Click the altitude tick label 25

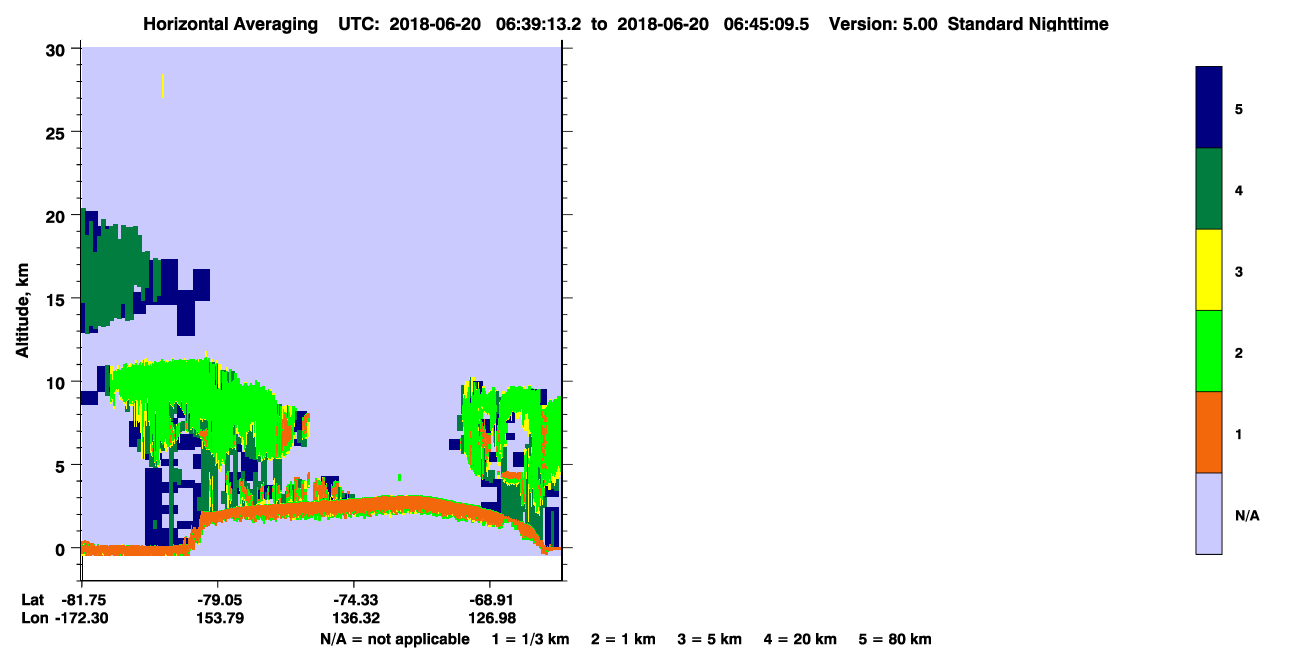point(58,132)
